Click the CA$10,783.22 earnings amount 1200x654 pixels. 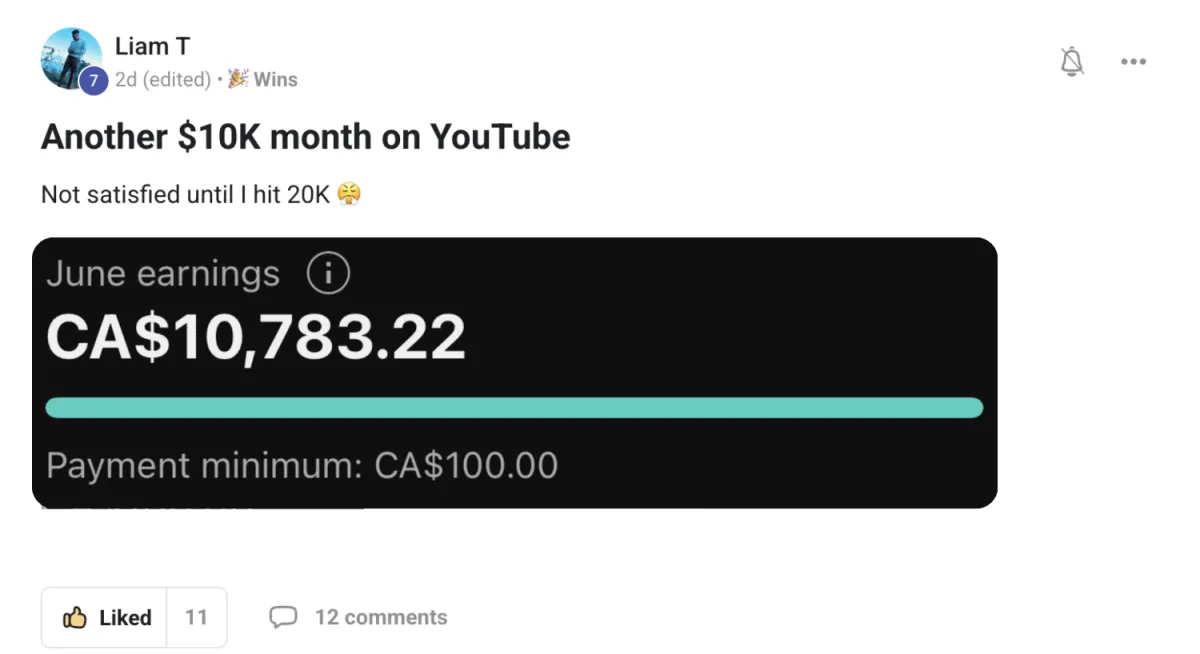click(x=256, y=337)
